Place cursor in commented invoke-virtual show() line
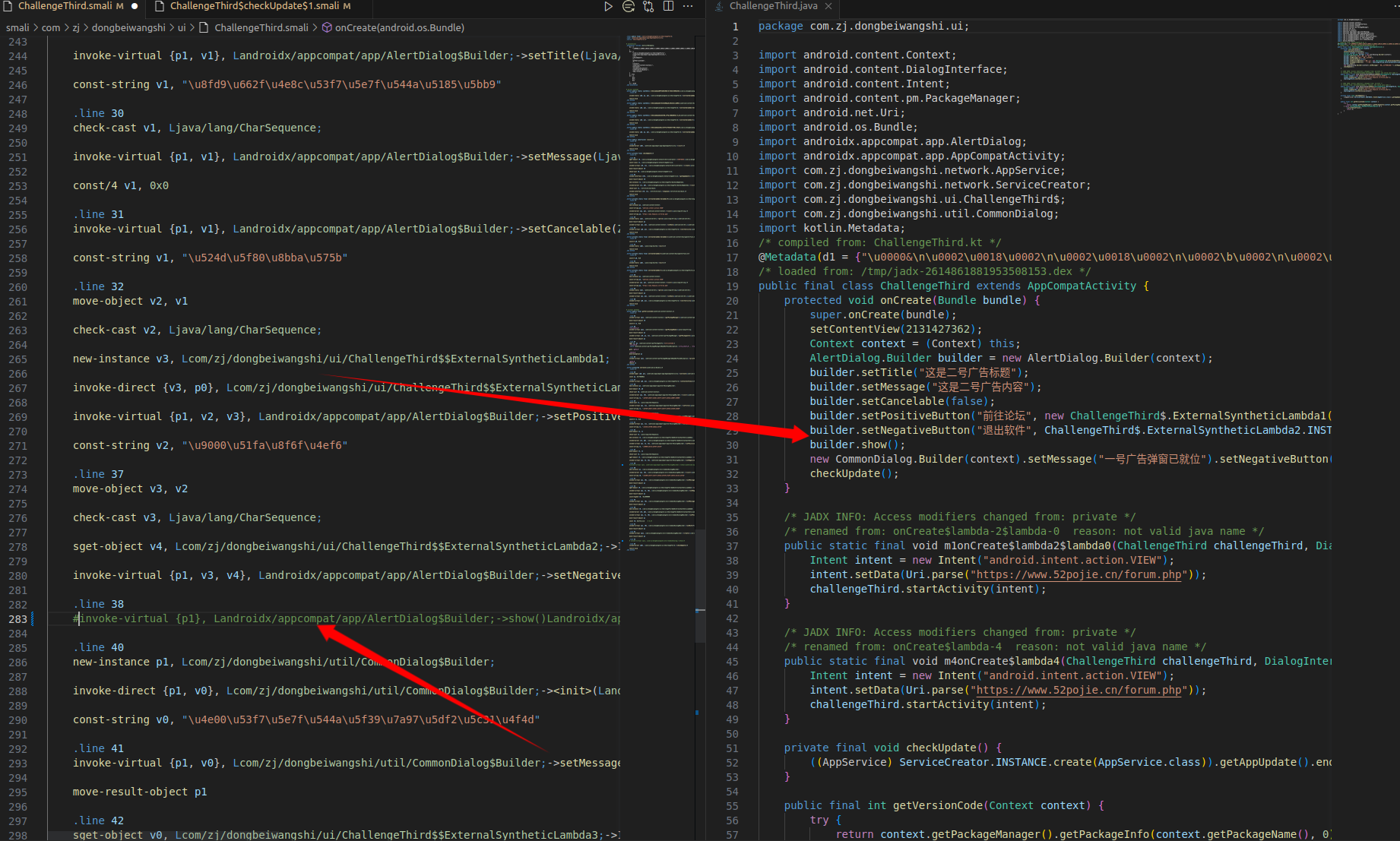This screenshot has width=1400, height=841. [347, 619]
